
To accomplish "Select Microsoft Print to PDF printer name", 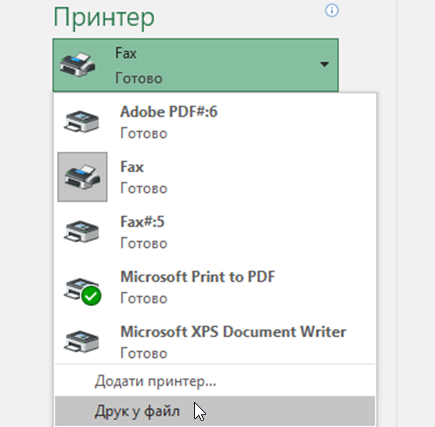I will tap(198, 277).
